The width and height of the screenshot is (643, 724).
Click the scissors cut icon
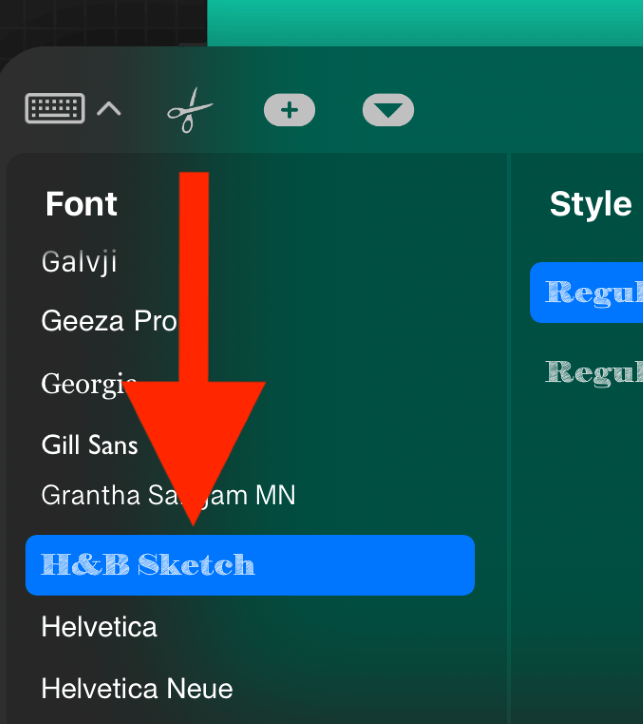click(189, 110)
